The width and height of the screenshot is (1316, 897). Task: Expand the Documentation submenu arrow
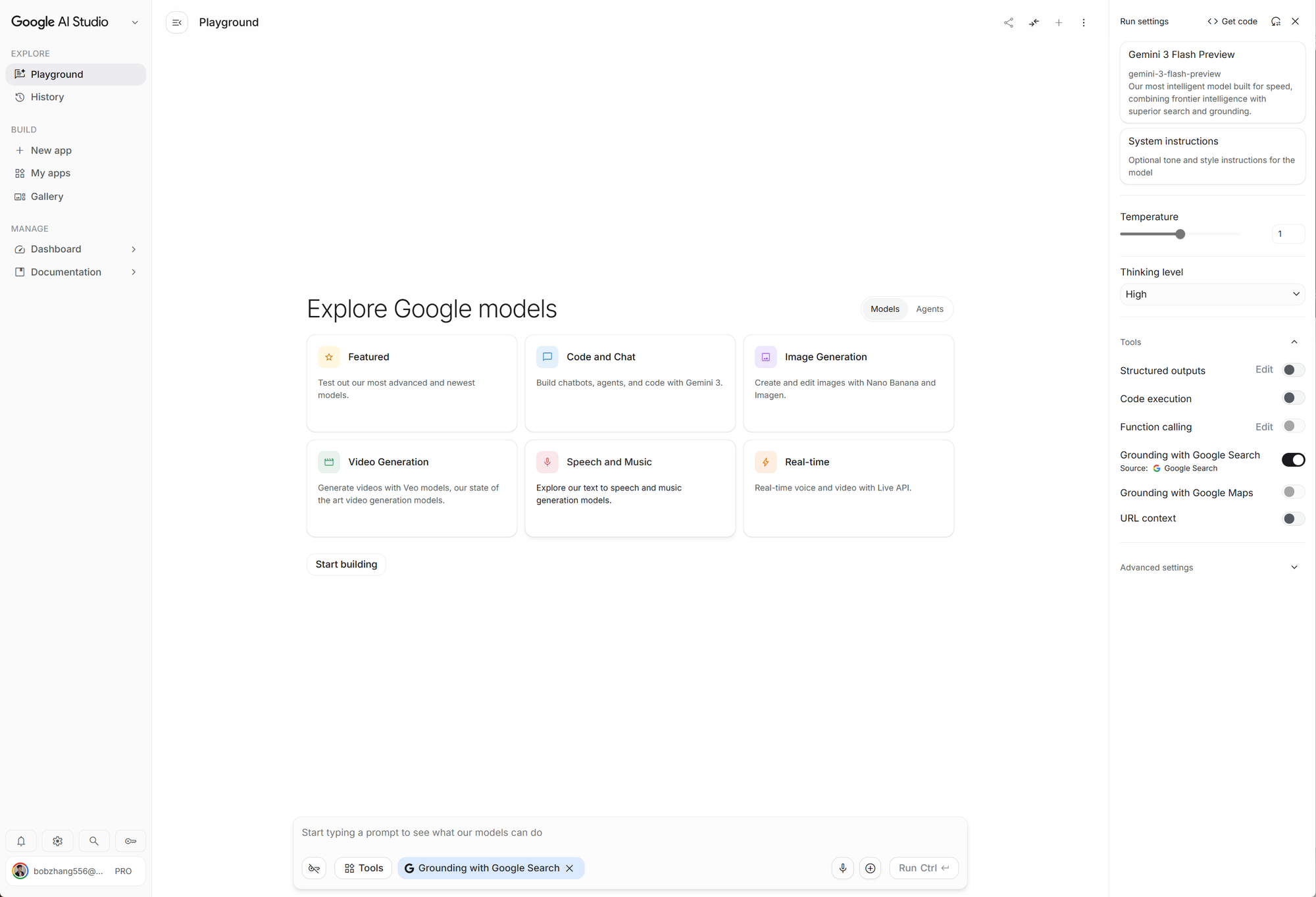pyautogui.click(x=134, y=272)
